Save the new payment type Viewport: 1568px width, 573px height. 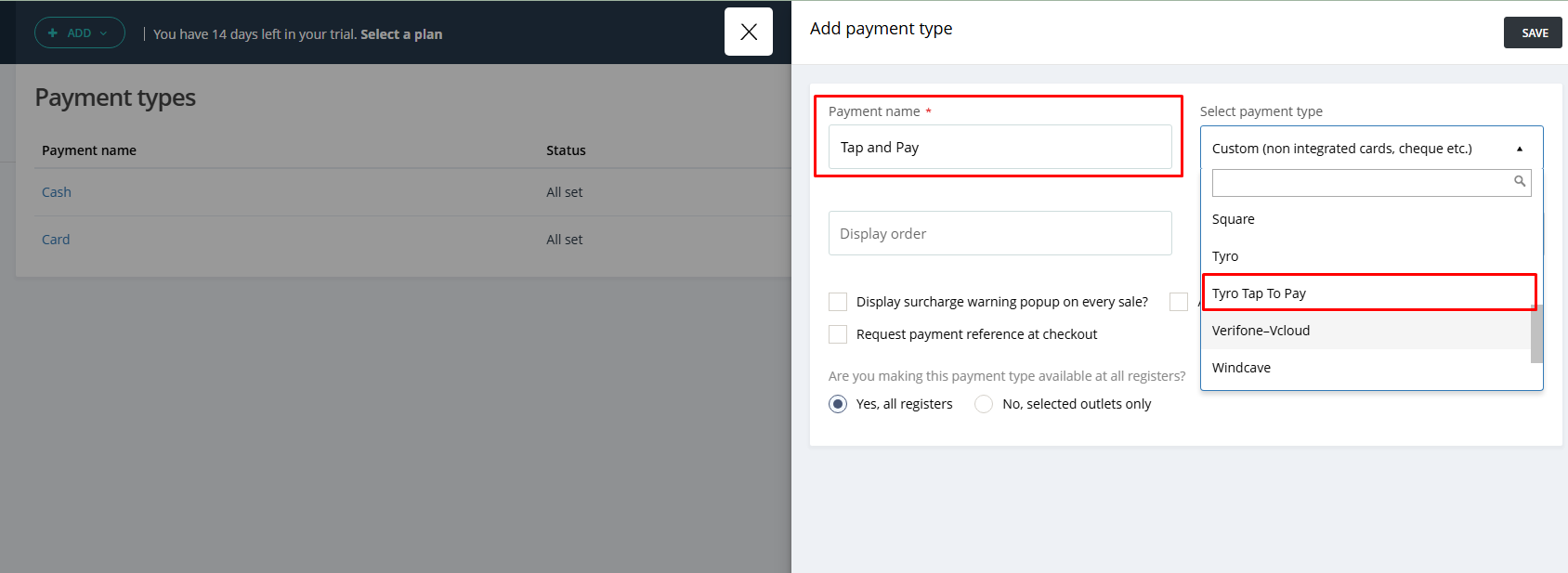click(x=1534, y=33)
